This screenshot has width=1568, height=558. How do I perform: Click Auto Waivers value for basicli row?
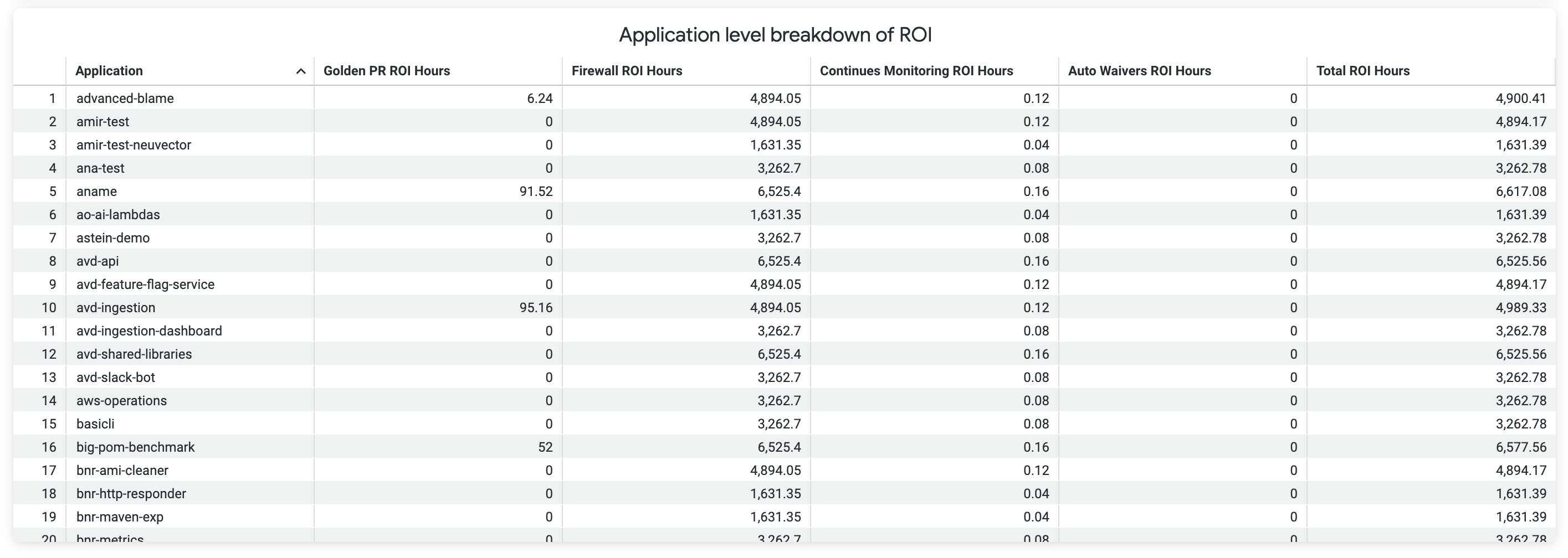click(x=1294, y=423)
